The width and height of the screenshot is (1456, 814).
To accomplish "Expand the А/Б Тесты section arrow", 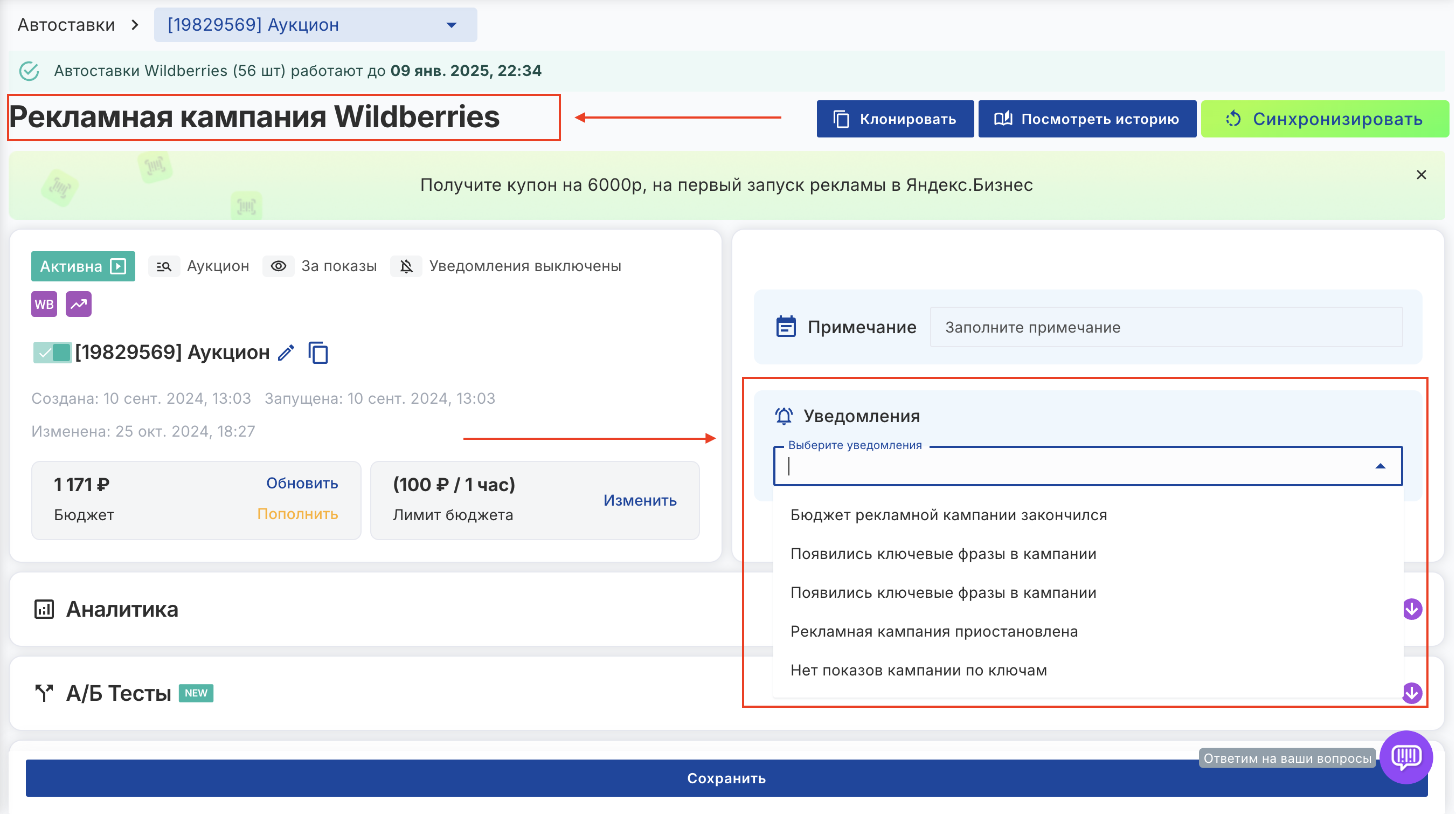I will (x=1411, y=693).
